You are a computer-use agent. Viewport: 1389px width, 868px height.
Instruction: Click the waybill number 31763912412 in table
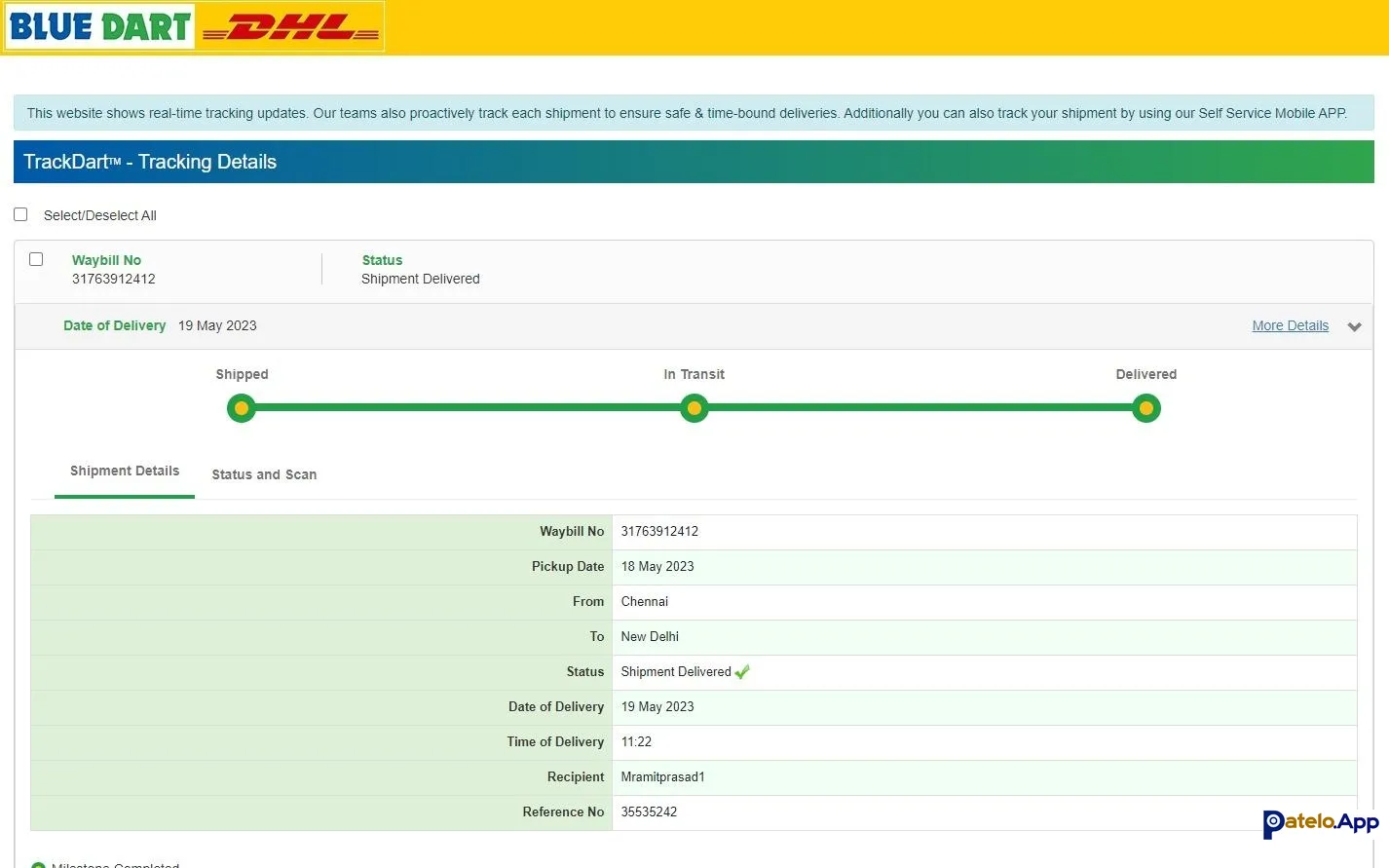coord(659,532)
